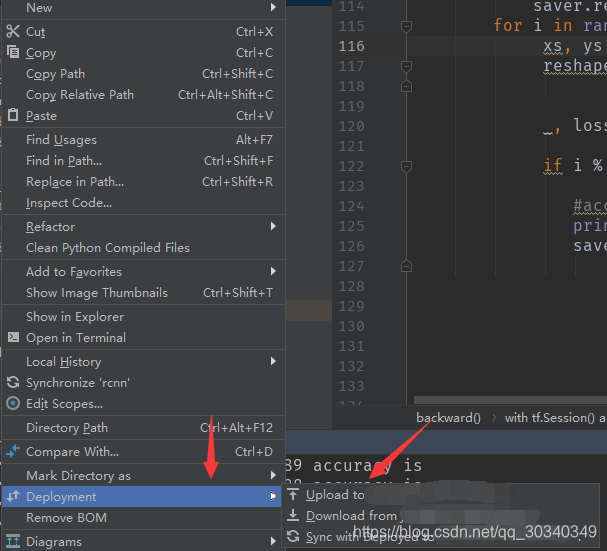Click the 'if' keyword on line 122

(x=553, y=166)
